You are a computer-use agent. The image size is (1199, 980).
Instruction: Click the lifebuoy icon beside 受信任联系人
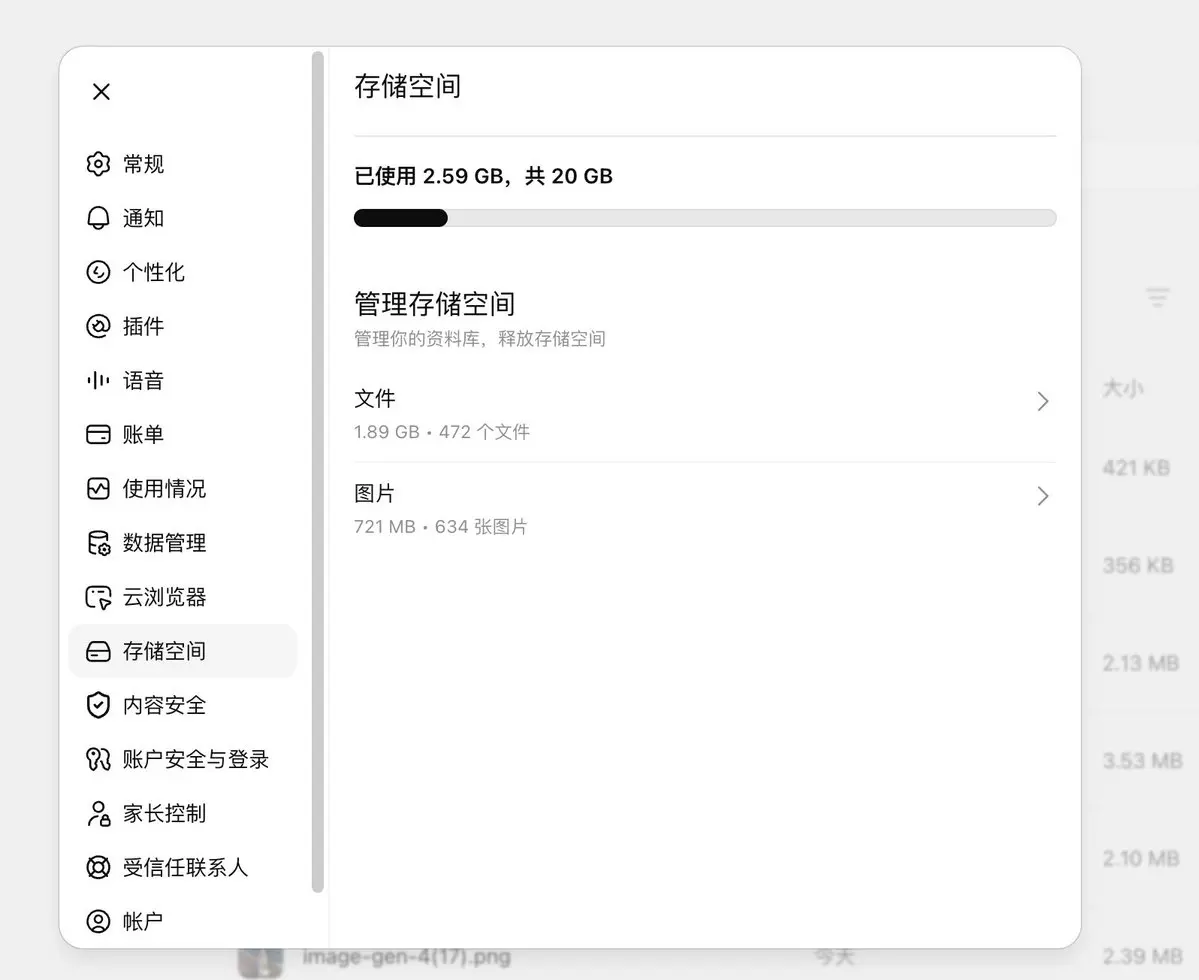coord(98,868)
